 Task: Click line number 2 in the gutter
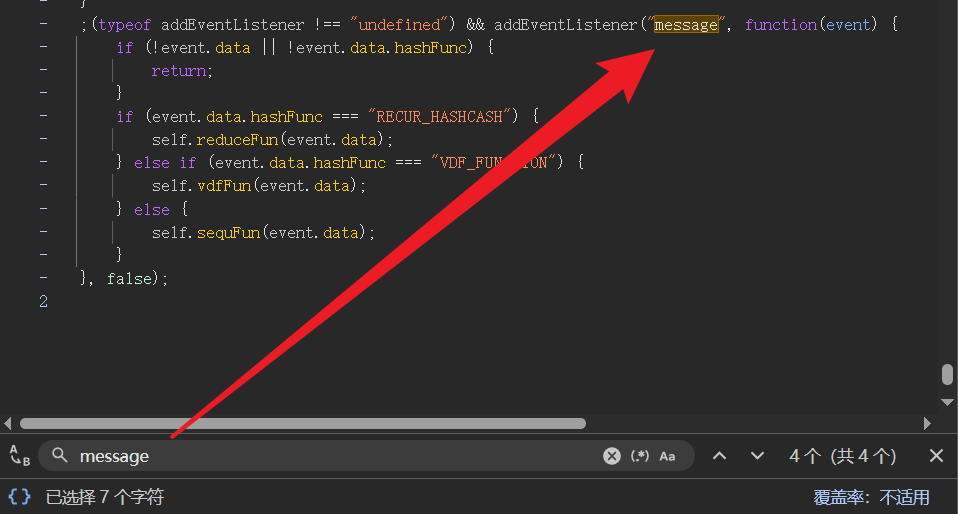coord(43,301)
